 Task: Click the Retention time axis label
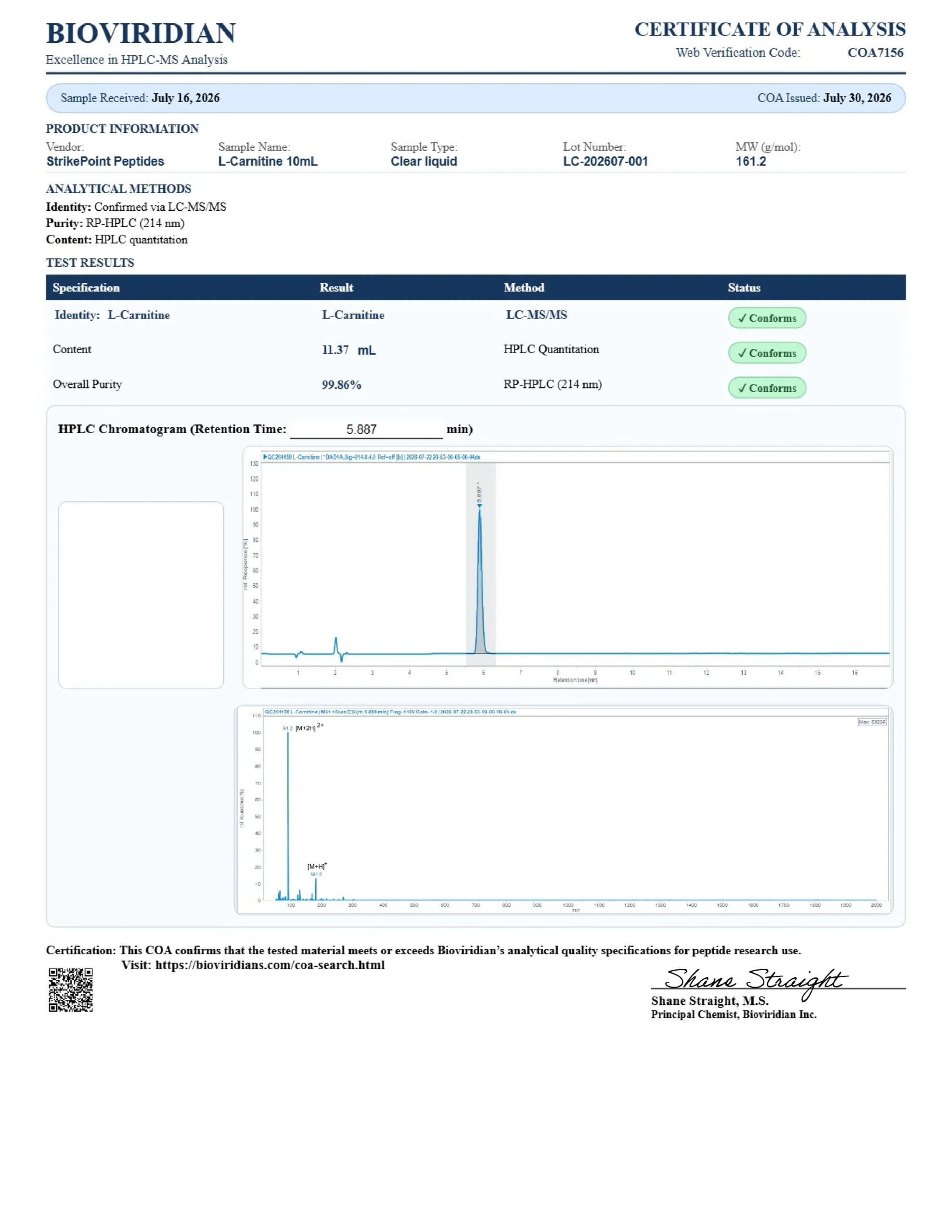(575, 680)
